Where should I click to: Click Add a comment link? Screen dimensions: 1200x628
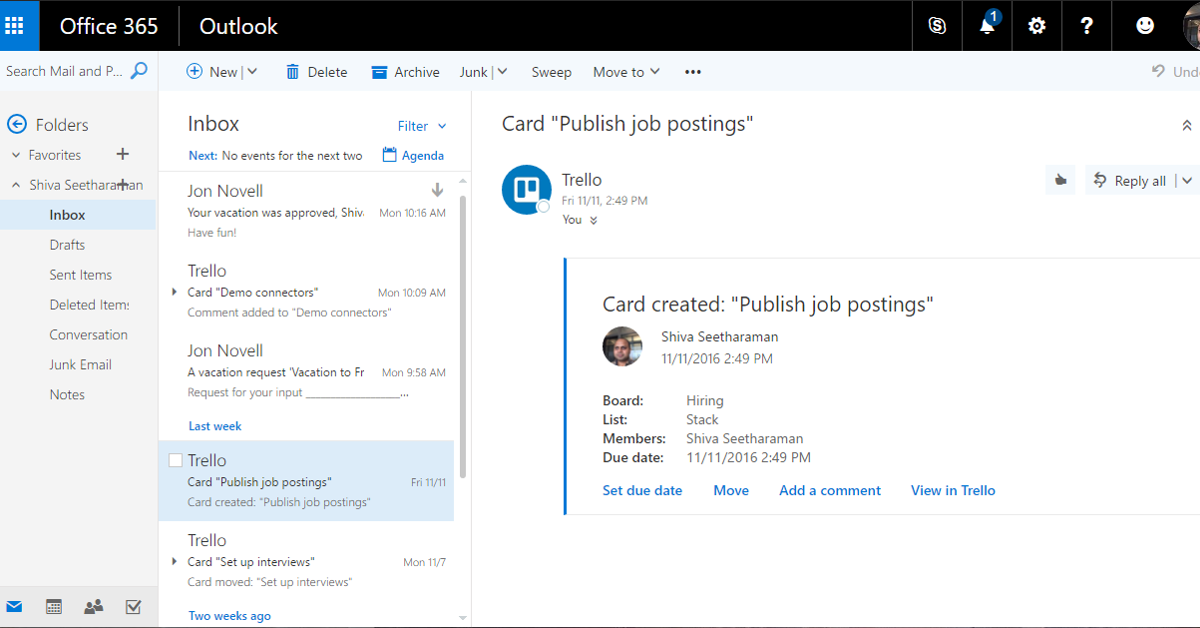[x=830, y=490]
